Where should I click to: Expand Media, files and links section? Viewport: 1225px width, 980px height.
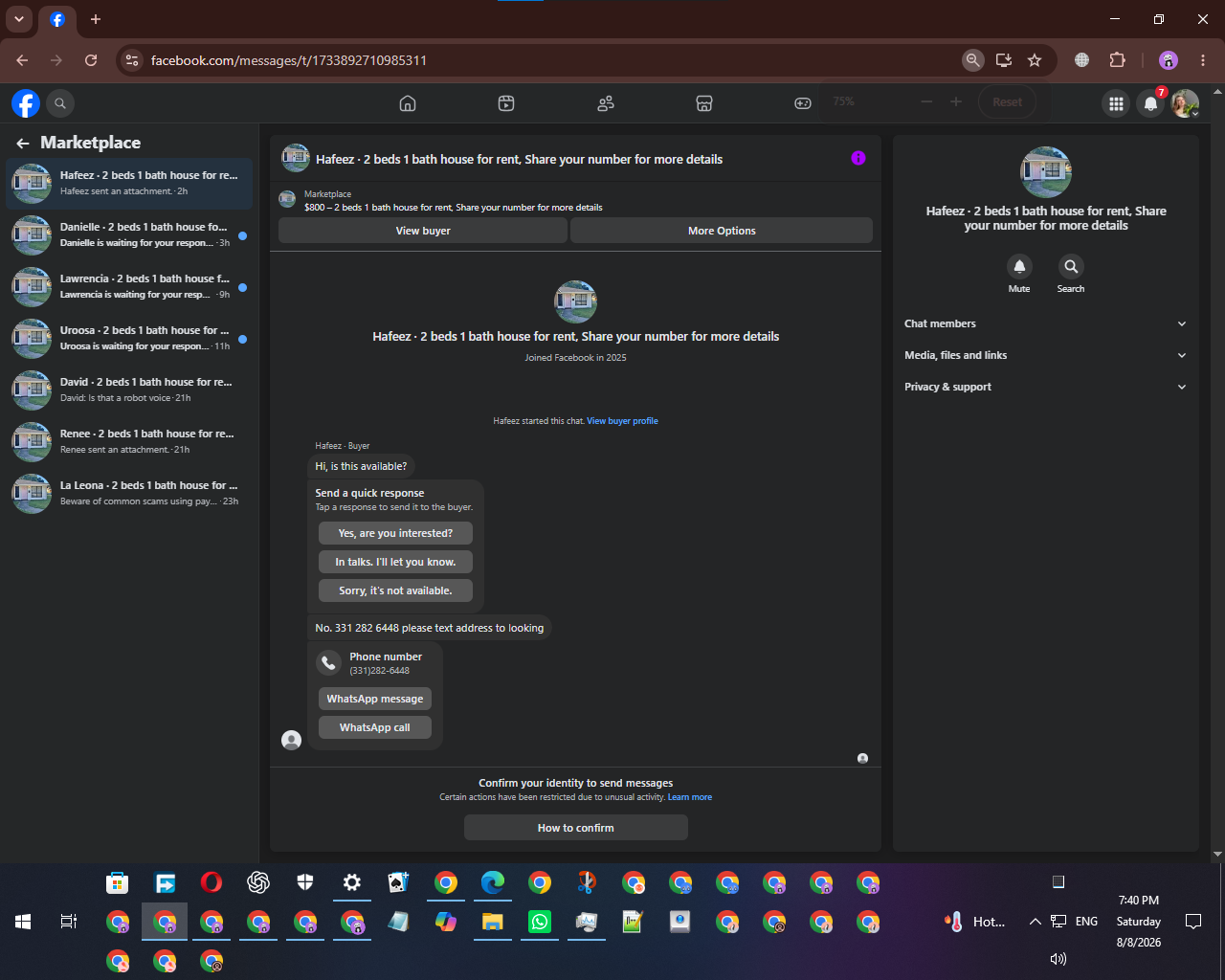coord(1046,355)
